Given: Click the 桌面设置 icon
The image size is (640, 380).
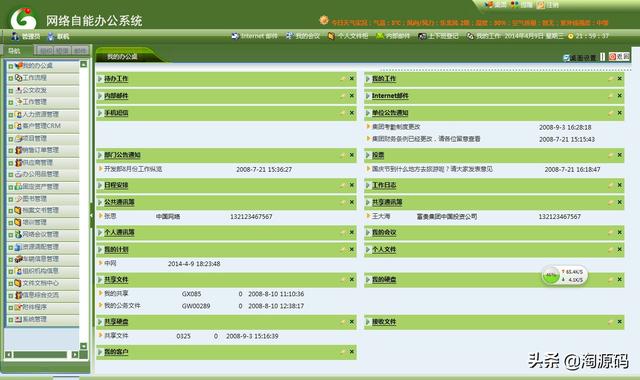Looking at the screenshot, I should click(x=566, y=58).
